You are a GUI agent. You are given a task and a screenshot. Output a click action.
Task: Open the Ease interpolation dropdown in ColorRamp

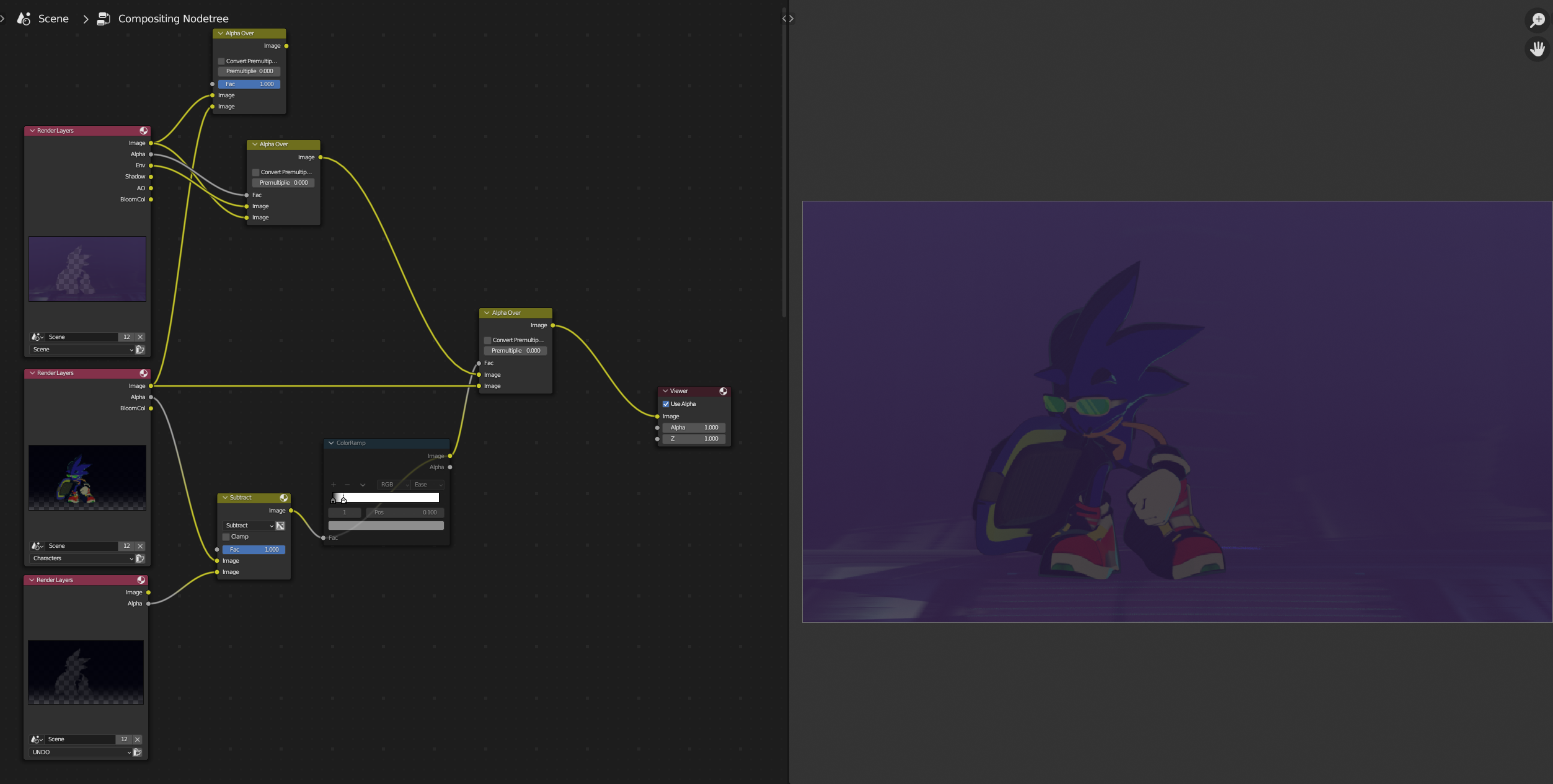428,485
